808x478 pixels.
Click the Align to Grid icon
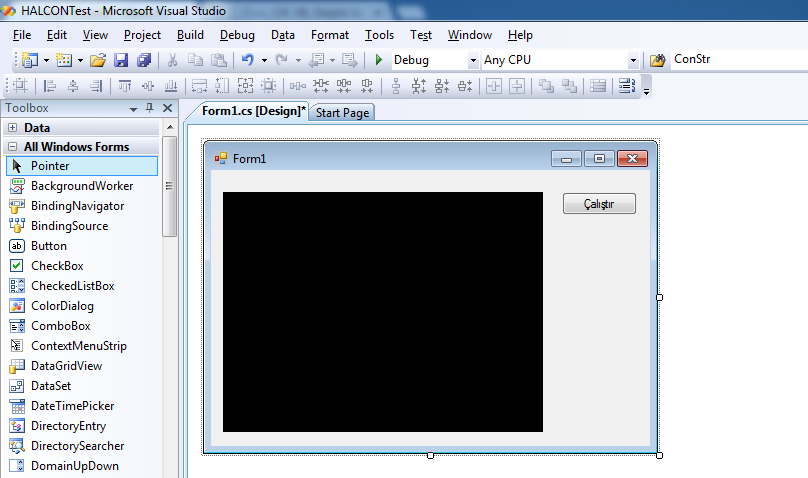[x=21, y=86]
